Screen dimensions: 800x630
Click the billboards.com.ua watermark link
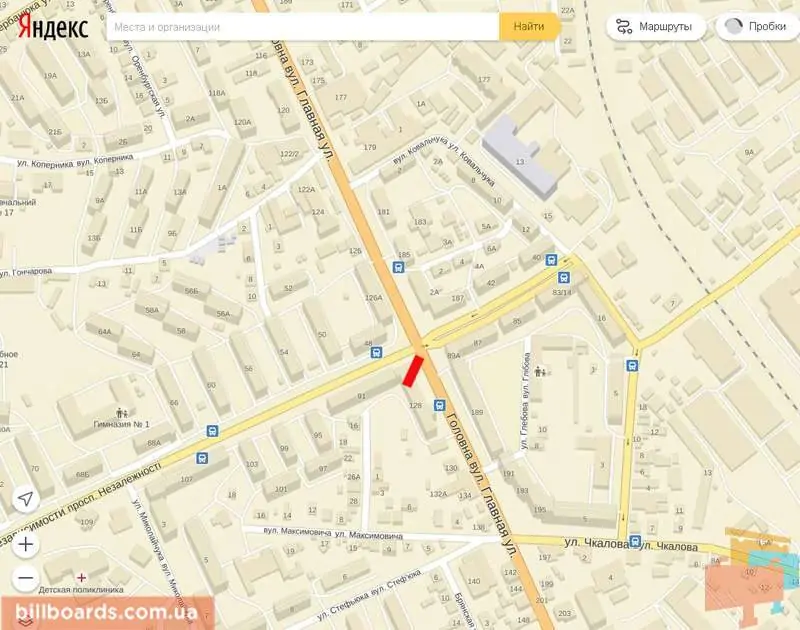(106, 611)
